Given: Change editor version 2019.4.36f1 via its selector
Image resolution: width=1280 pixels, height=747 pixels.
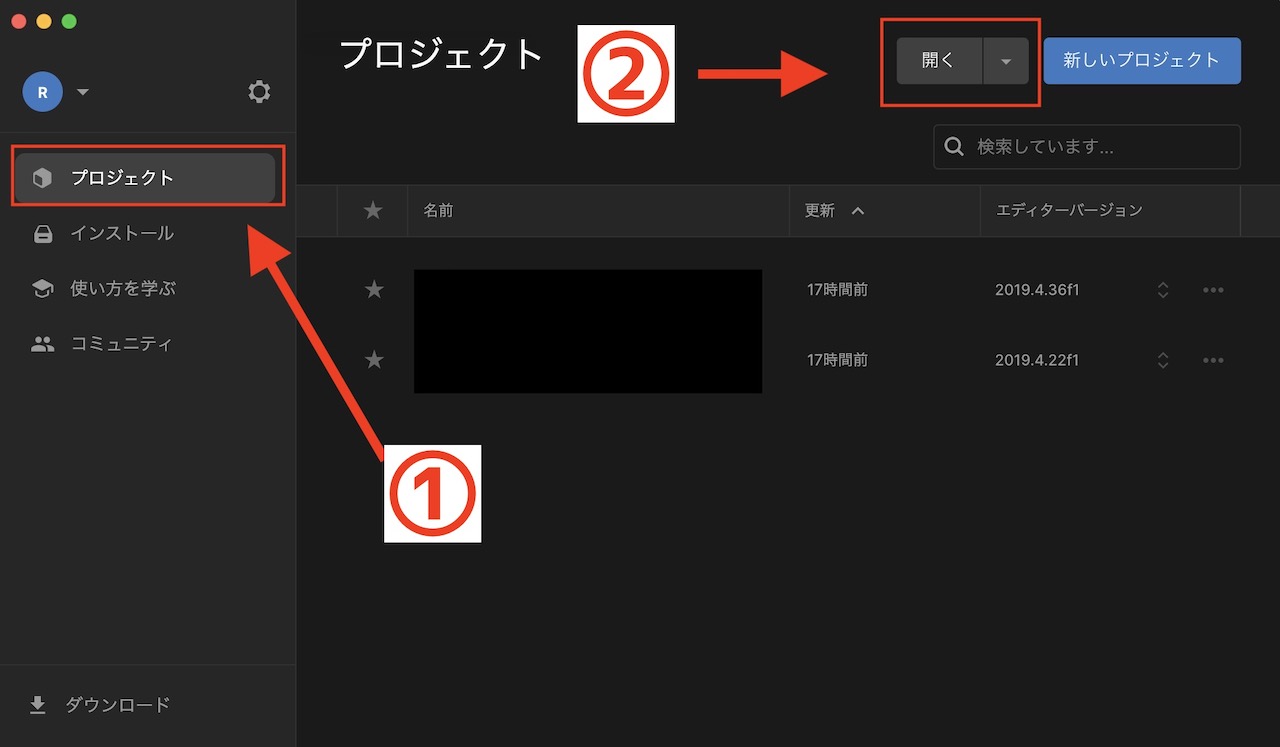Looking at the screenshot, I should (x=1162, y=289).
